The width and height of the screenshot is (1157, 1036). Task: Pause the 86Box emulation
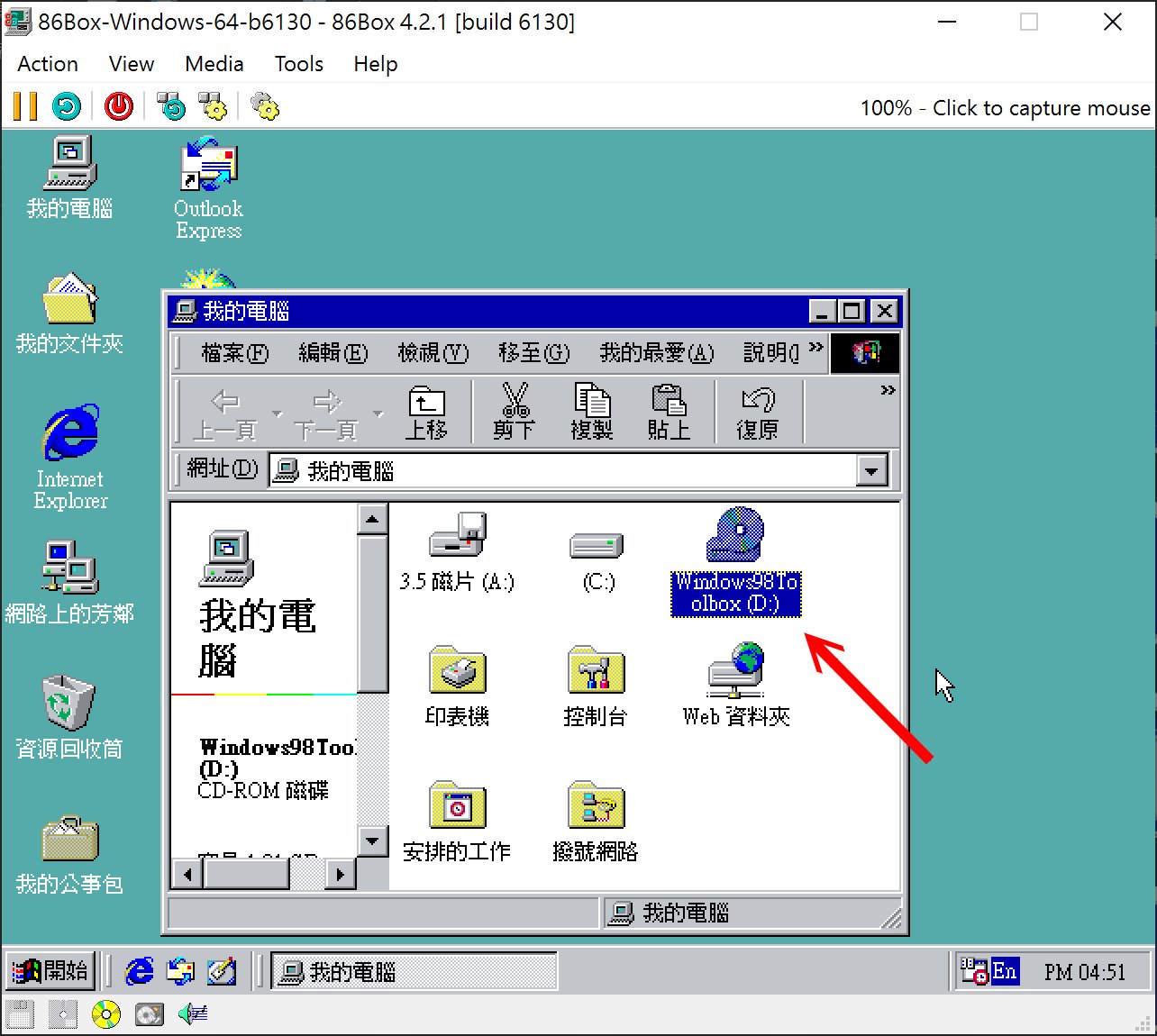click(25, 106)
